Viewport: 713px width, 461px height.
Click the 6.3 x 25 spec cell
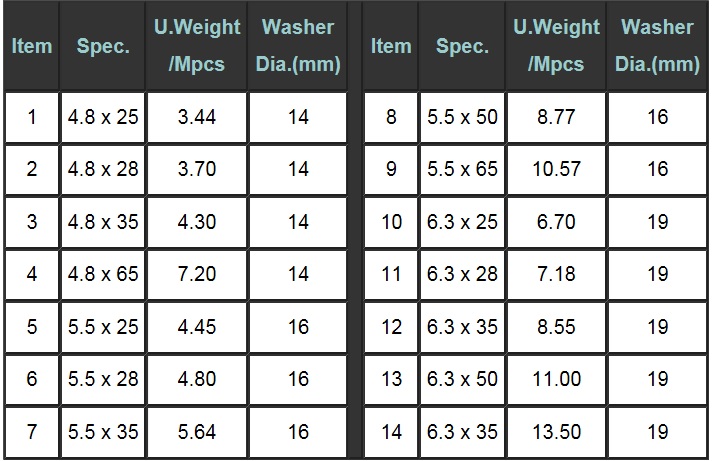pos(462,222)
